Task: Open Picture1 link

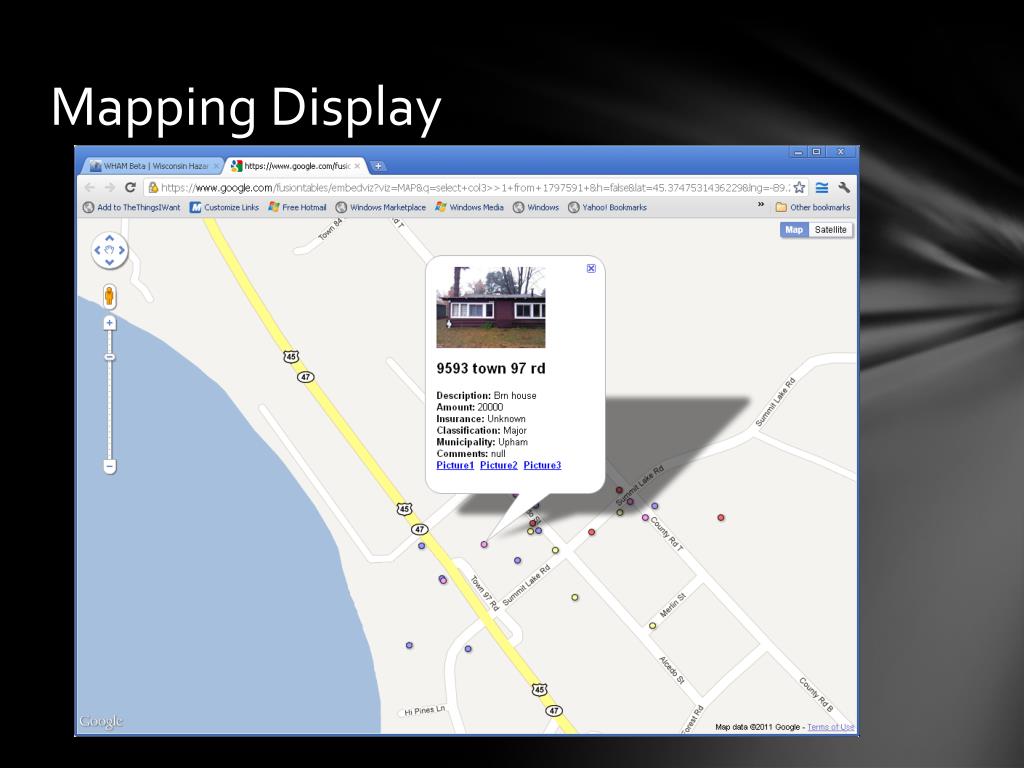Action: point(455,465)
